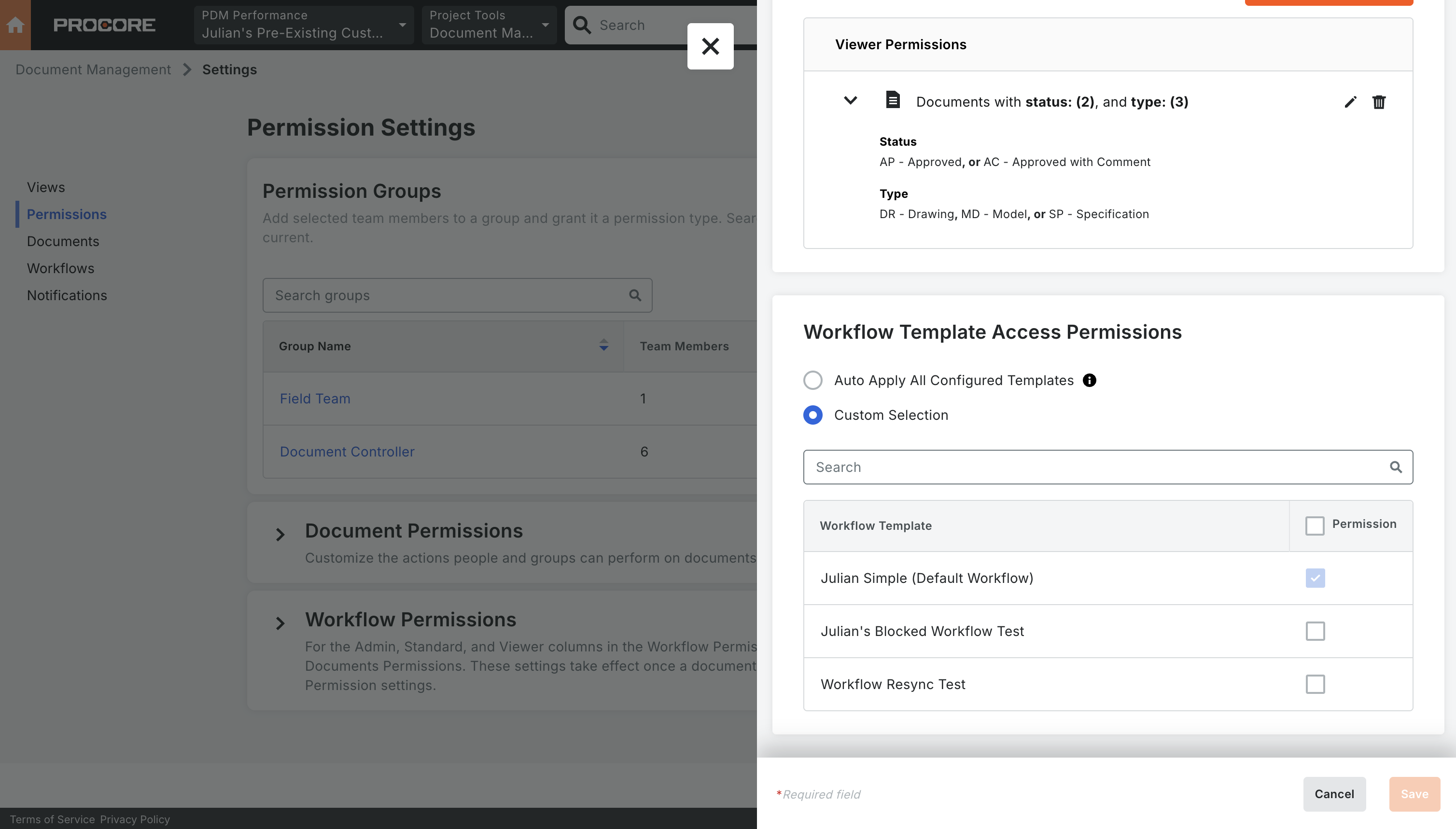Expand the Document Permissions section
This screenshot has width=1456, height=829.
[280, 535]
